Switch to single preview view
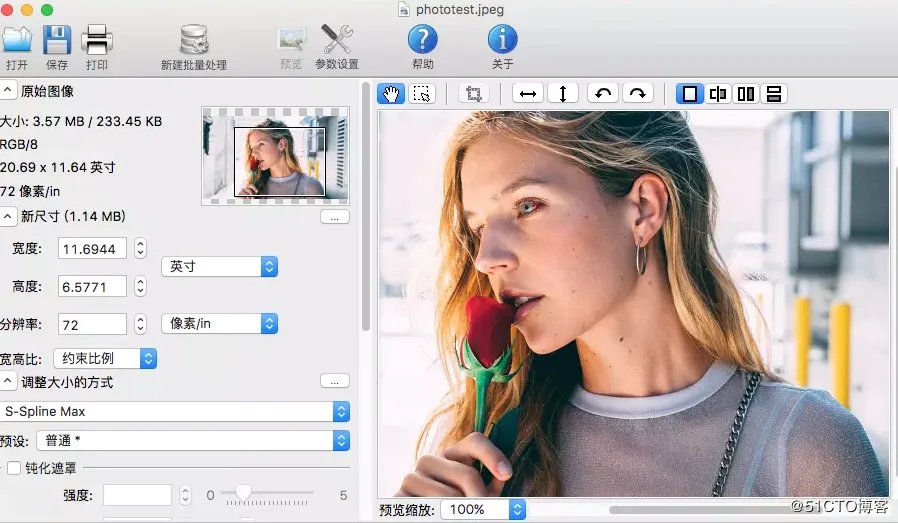 [x=690, y=93]
